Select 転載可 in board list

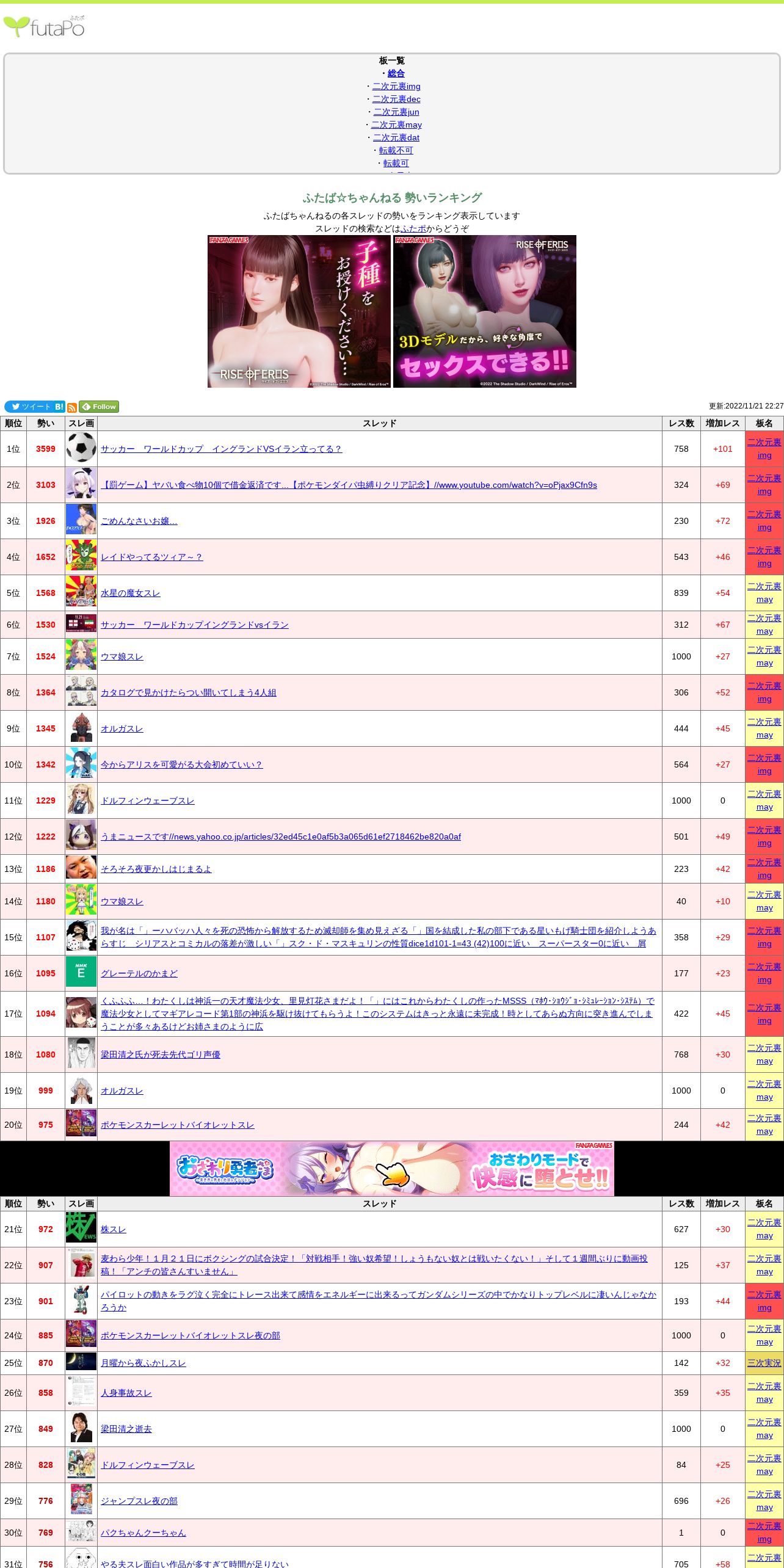(396, 163)
